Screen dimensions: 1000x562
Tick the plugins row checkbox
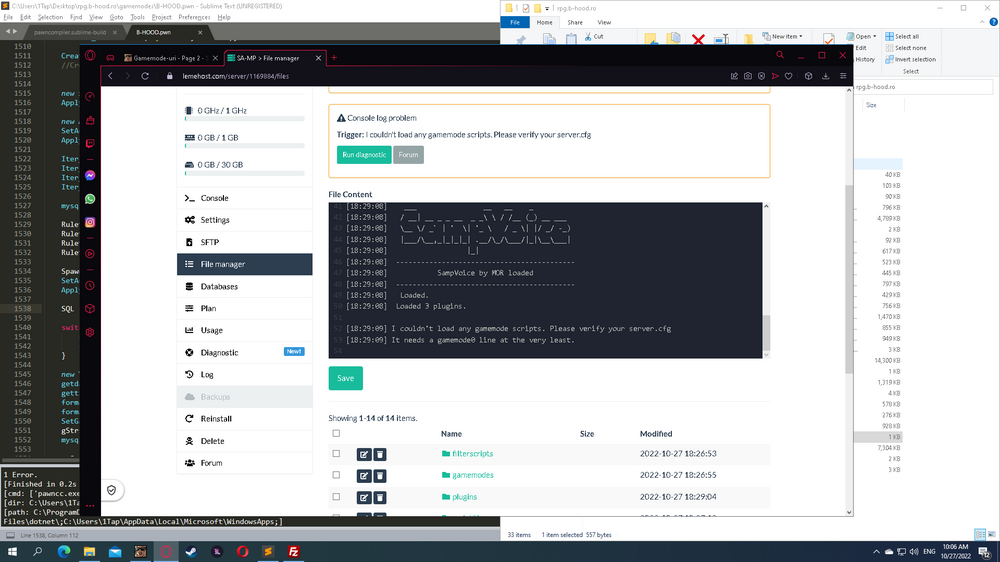coord(336,497)
